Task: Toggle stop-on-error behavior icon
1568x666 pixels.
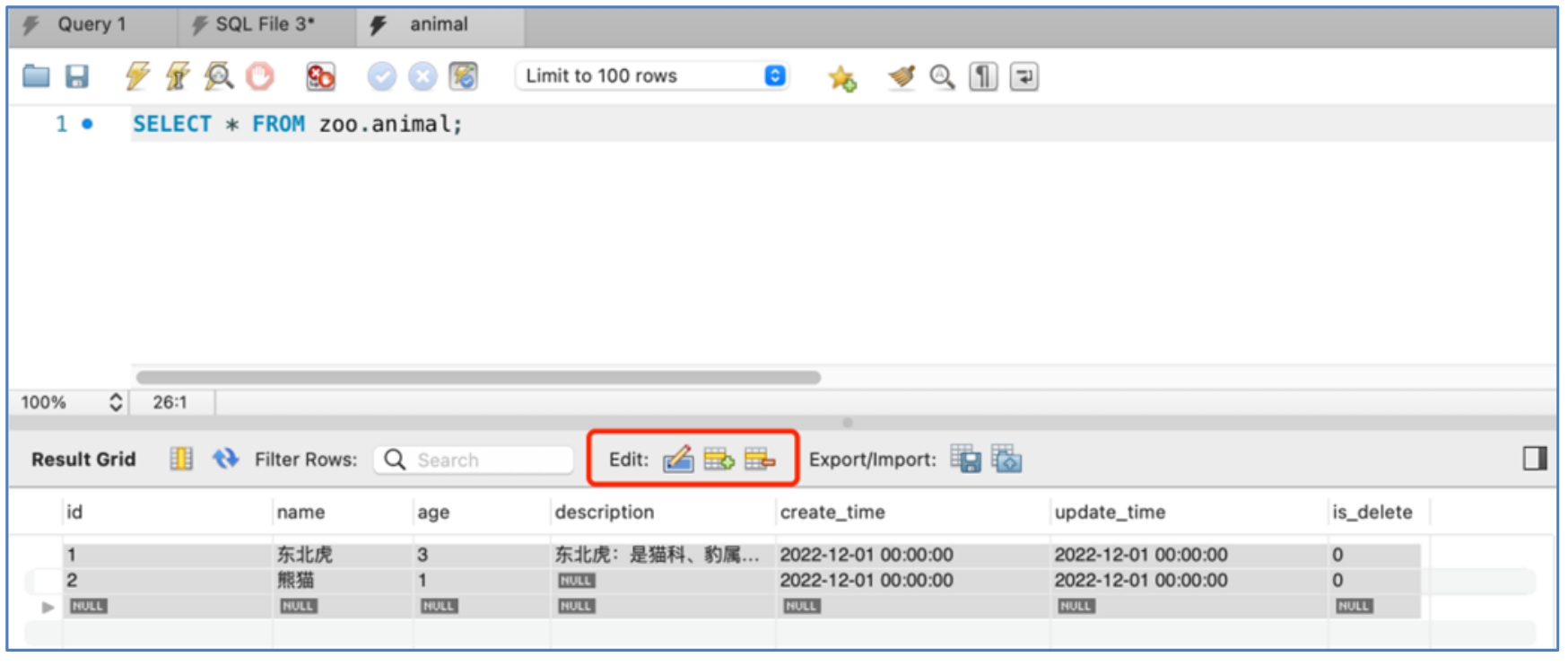Action: [x=320, y=76]
